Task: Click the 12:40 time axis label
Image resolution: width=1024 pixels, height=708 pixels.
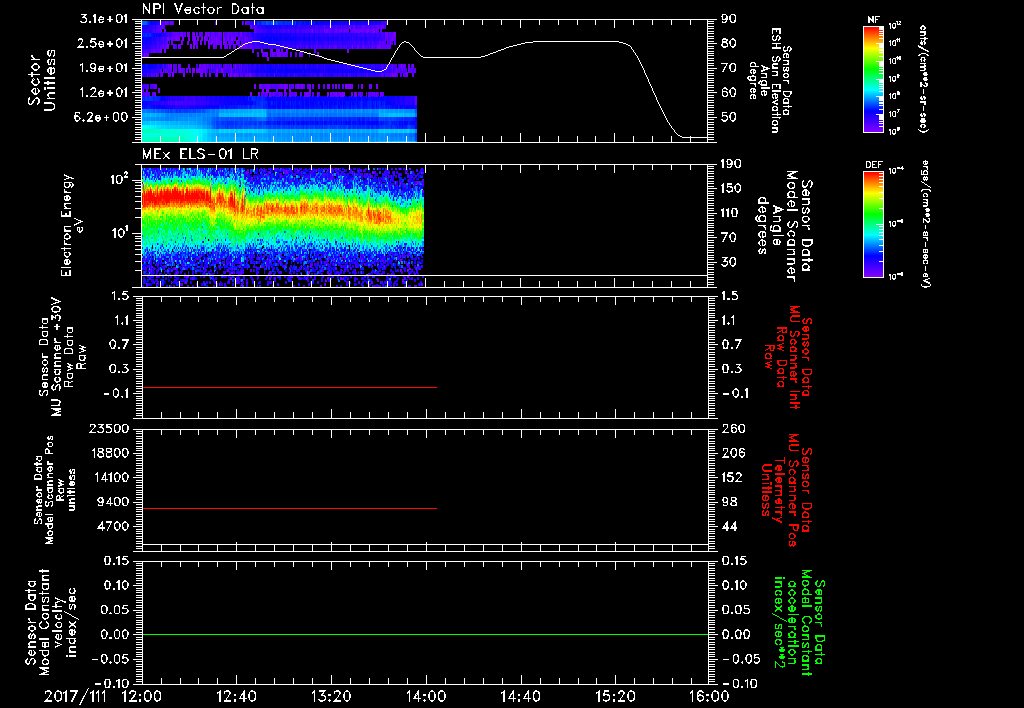Action: click(236, 696)
